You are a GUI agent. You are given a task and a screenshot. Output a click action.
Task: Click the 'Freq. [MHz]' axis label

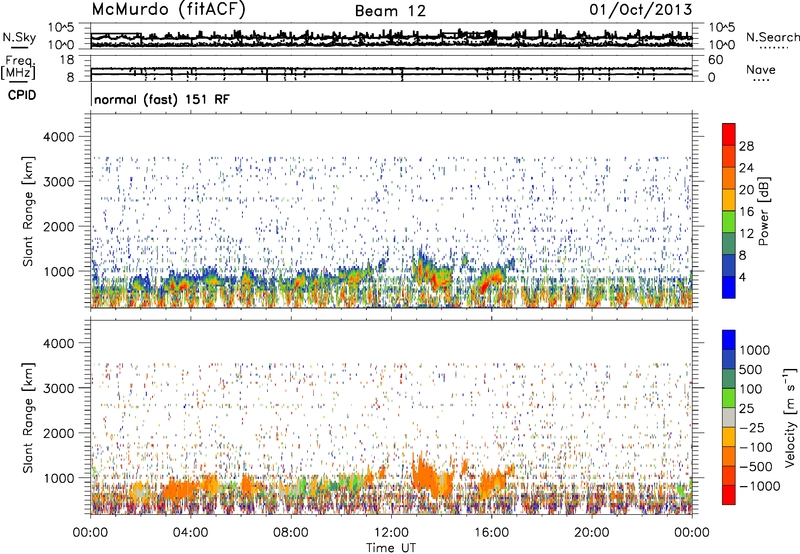click(18, 68)
